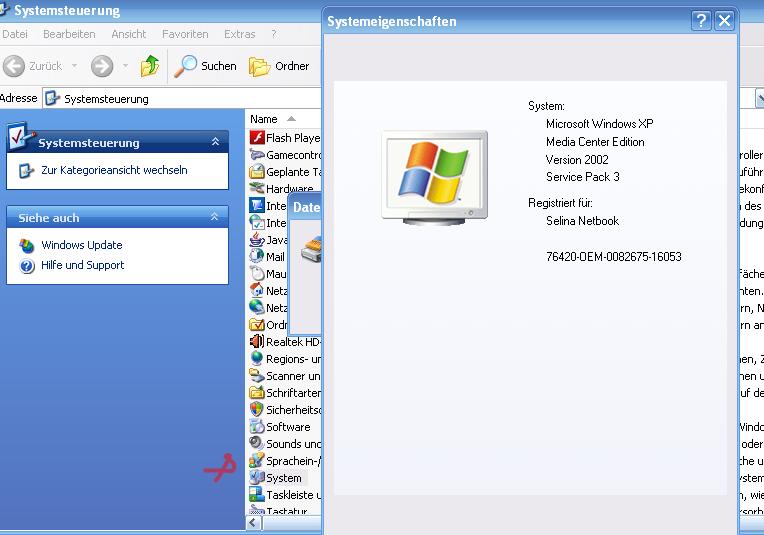Click the Hilfe und Support question icon
The height and width of the screenshot is (535, 764).
27,266
